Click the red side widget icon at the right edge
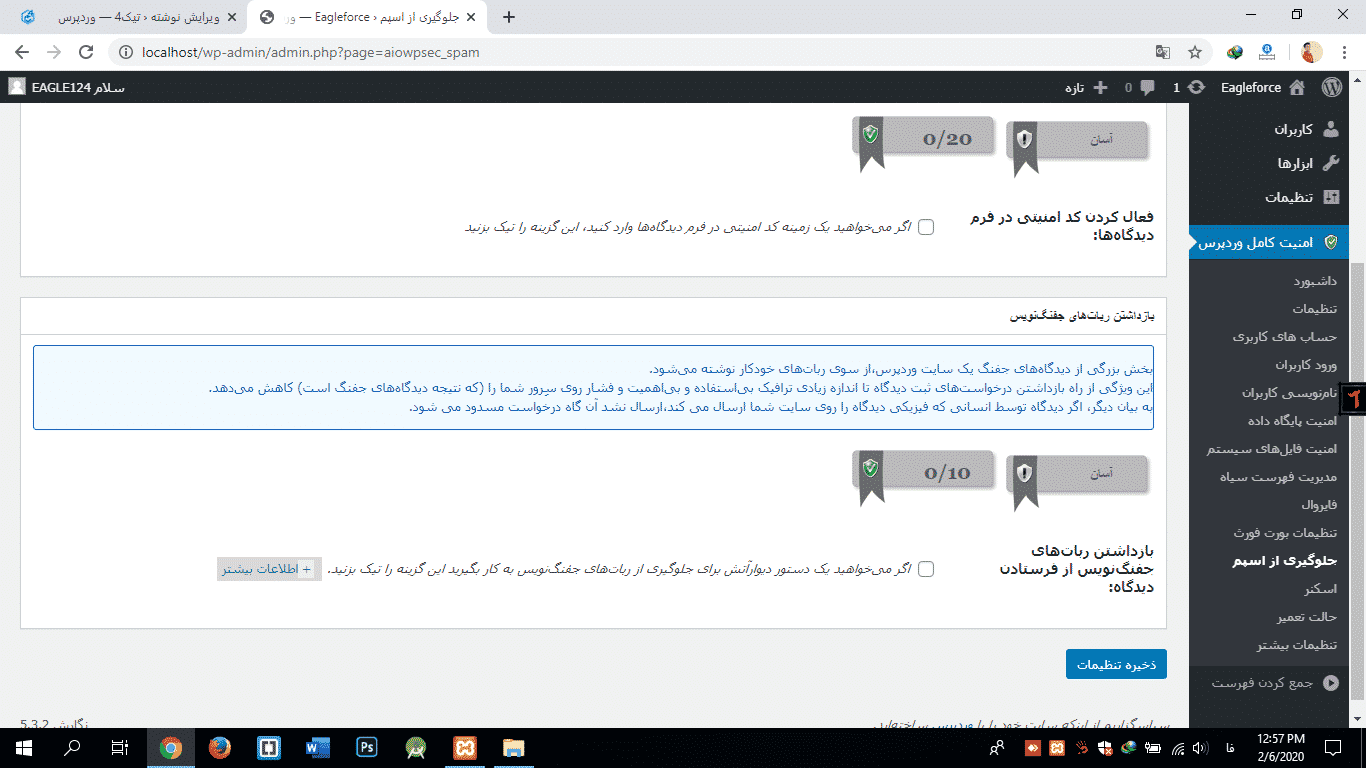This screenshot has height=768, width=1366. coord(1354,397)
